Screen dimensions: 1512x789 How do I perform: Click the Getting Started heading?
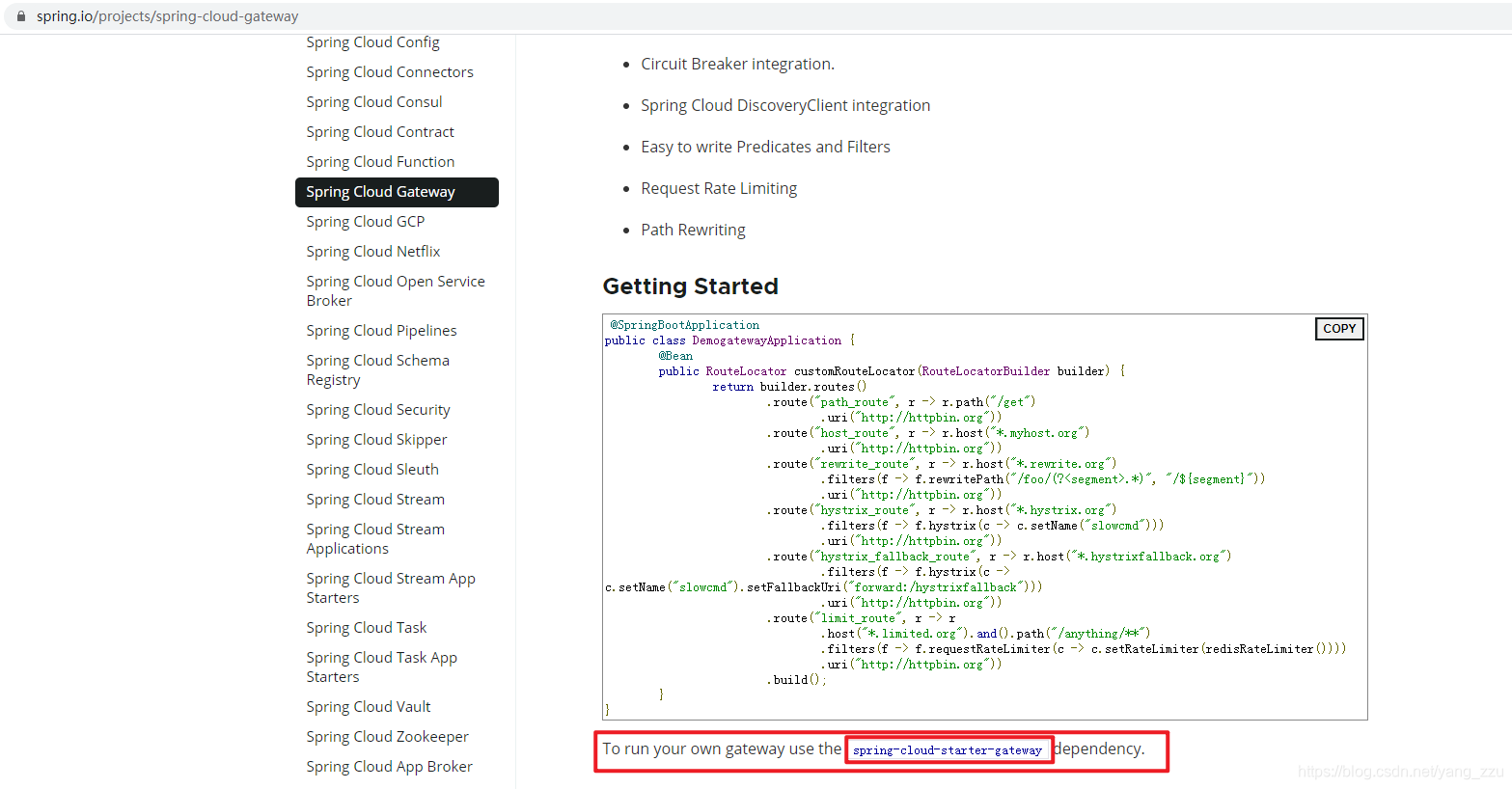(691, 286)
